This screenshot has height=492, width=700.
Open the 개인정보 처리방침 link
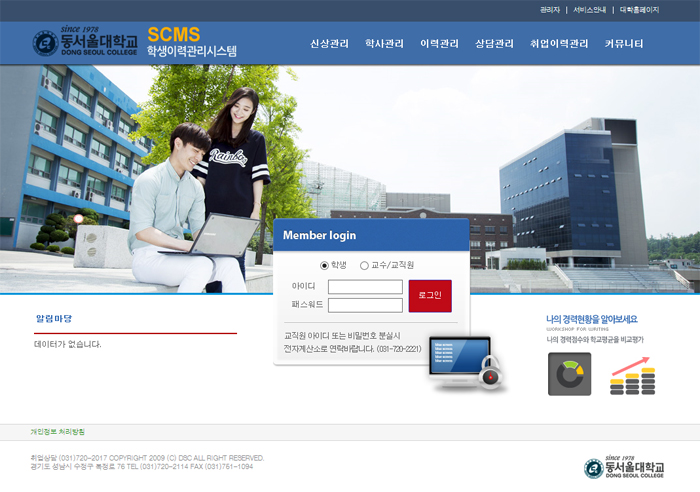[x=58, y=432]
